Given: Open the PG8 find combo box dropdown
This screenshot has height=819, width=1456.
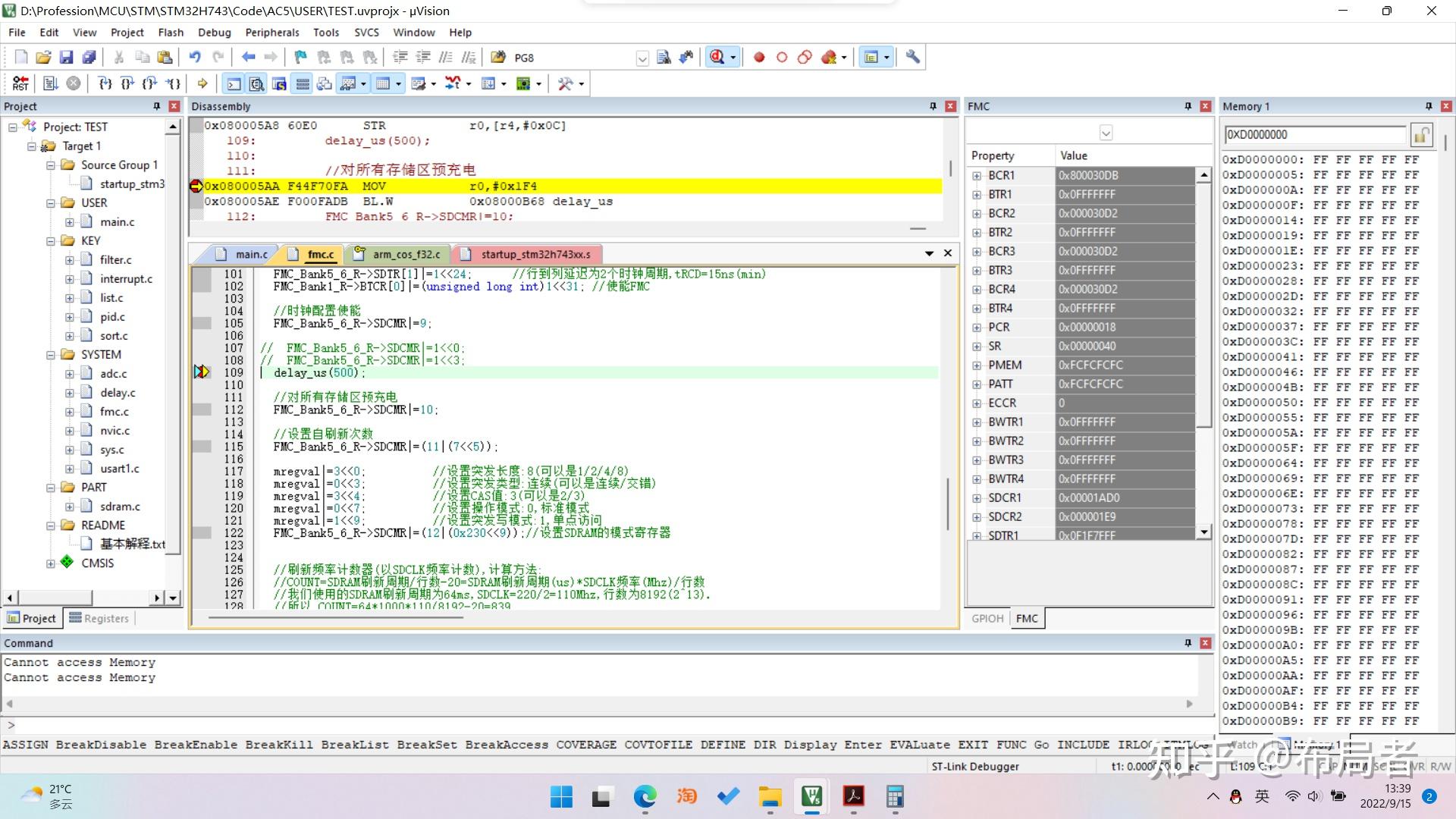Looking at the screenshot, I should coord(642,58).
